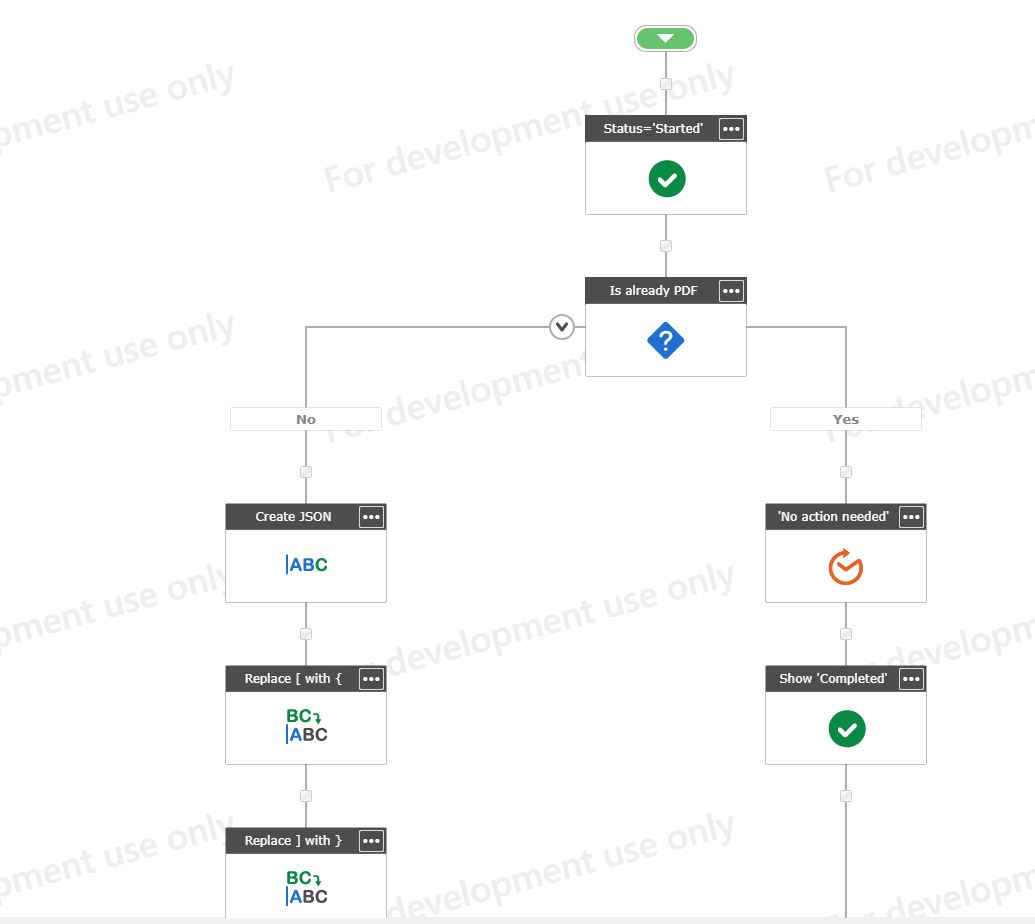Screen dimensions: 1035x924
Task: Click the replace icon inside 'Replace [ with {'
Action: click(x=306, y=725)
